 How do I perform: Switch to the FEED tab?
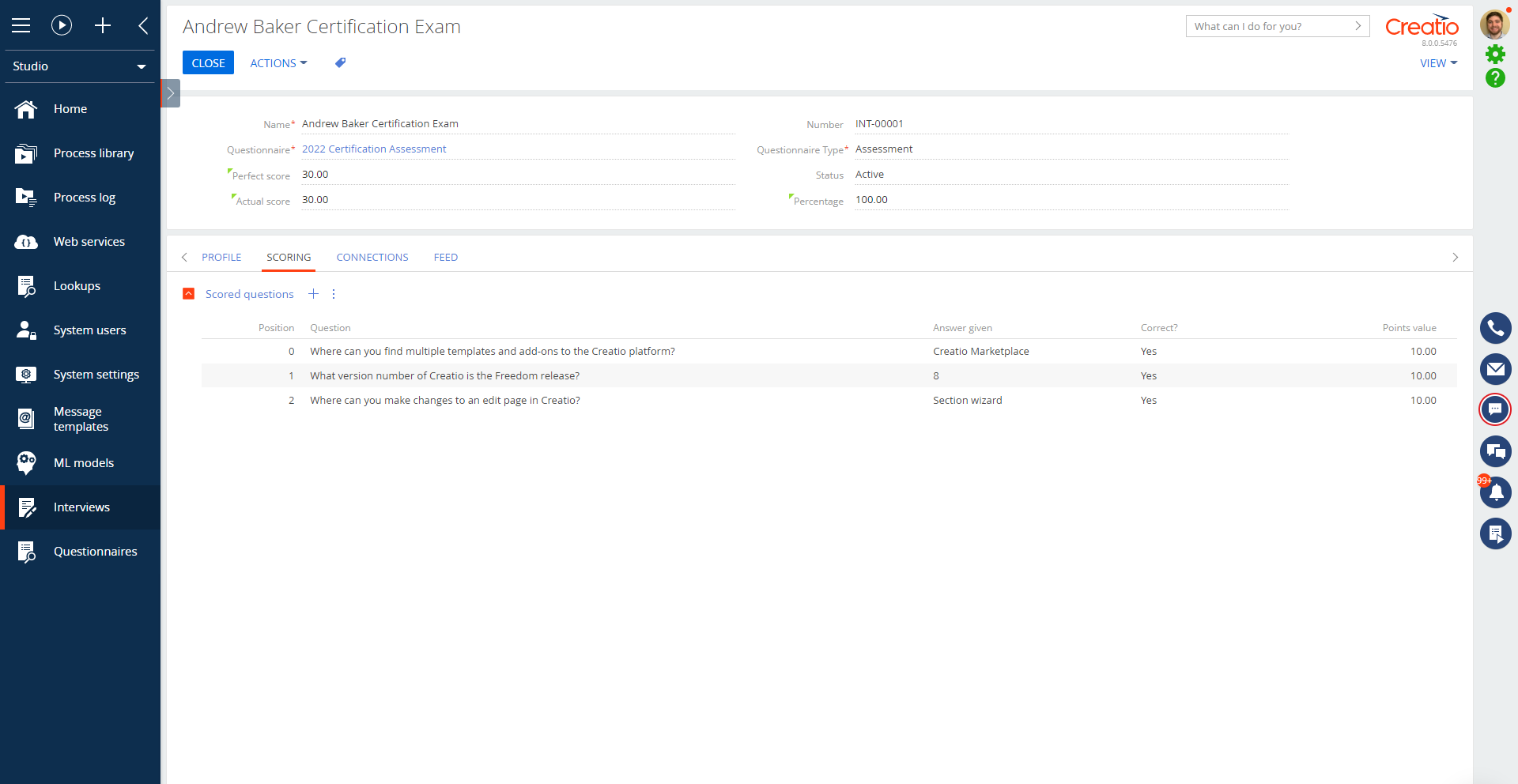point(446,258)
